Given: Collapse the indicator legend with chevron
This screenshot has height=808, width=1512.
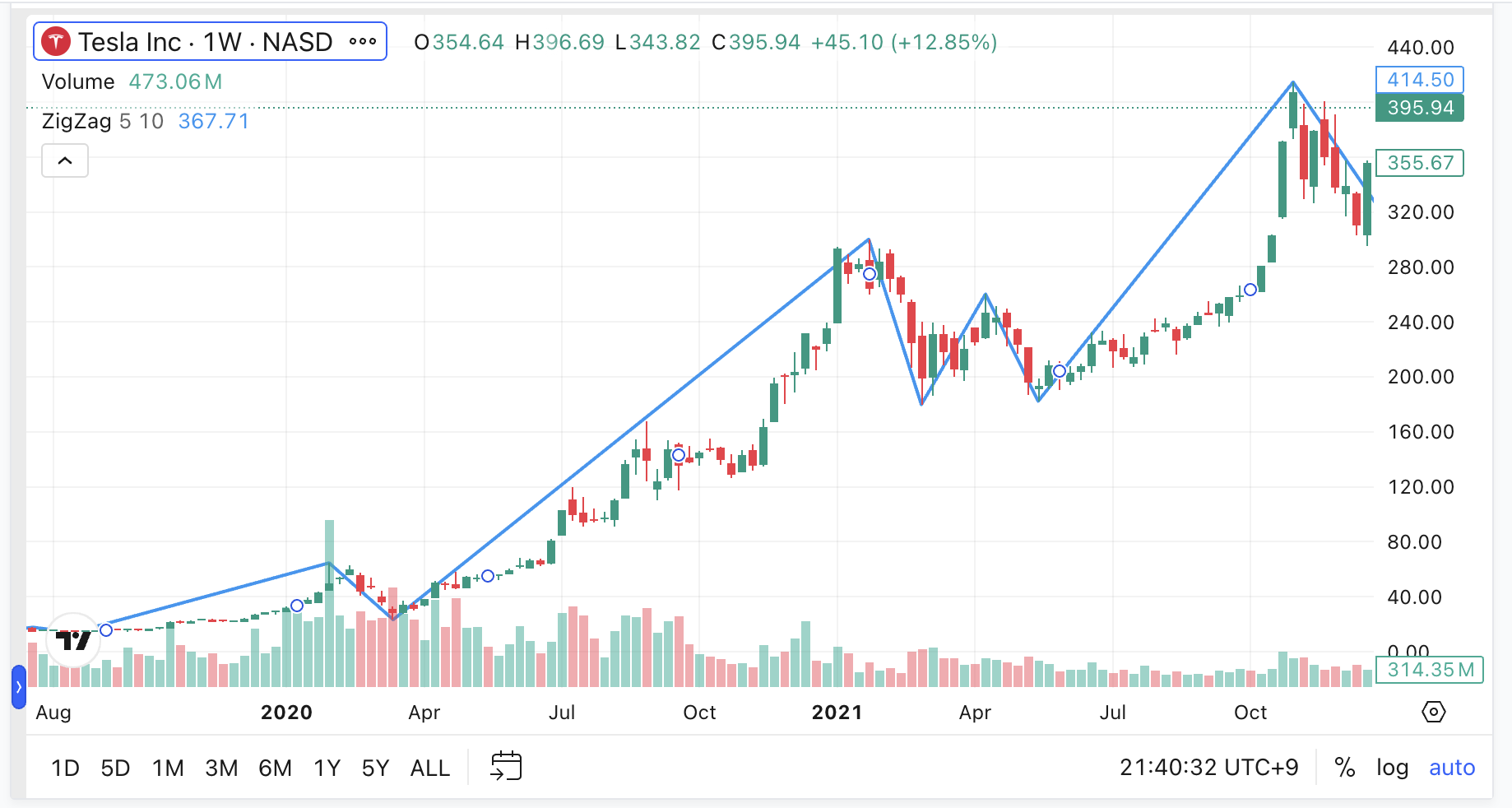Looking at the screenshot, I should click(x=65, y=160).
